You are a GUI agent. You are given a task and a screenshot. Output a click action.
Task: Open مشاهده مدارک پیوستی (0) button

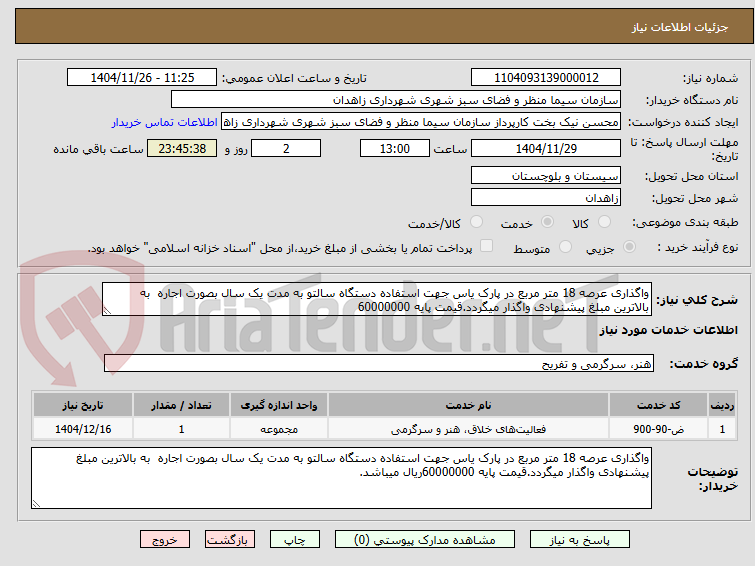coord(425,540)
